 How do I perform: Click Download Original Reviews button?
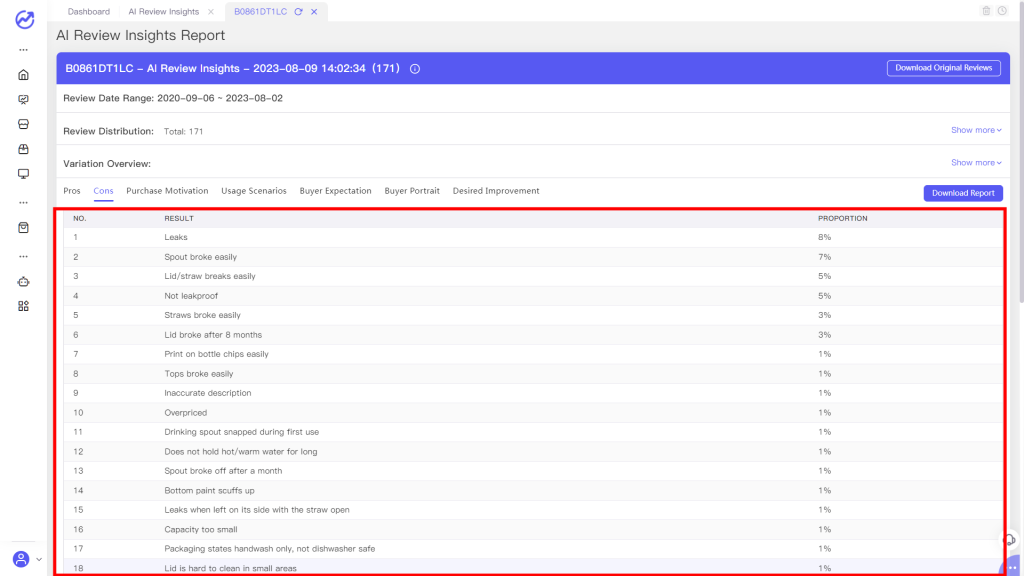(943, 68)
